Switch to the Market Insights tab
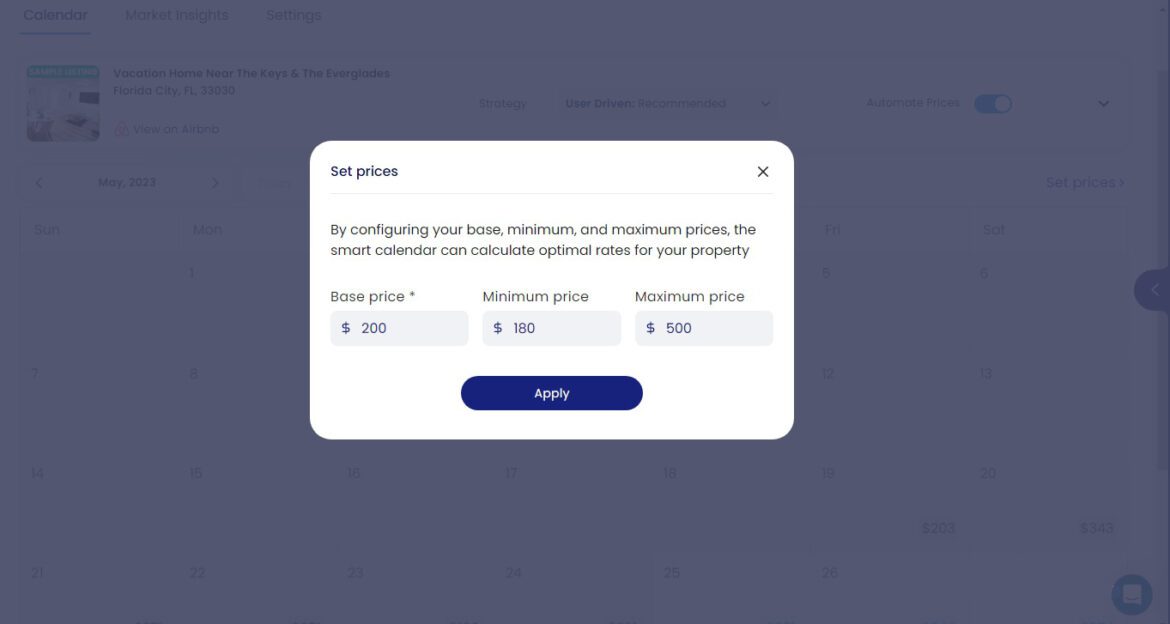The width and height of the screenshot is (1170, 624). 176,14
